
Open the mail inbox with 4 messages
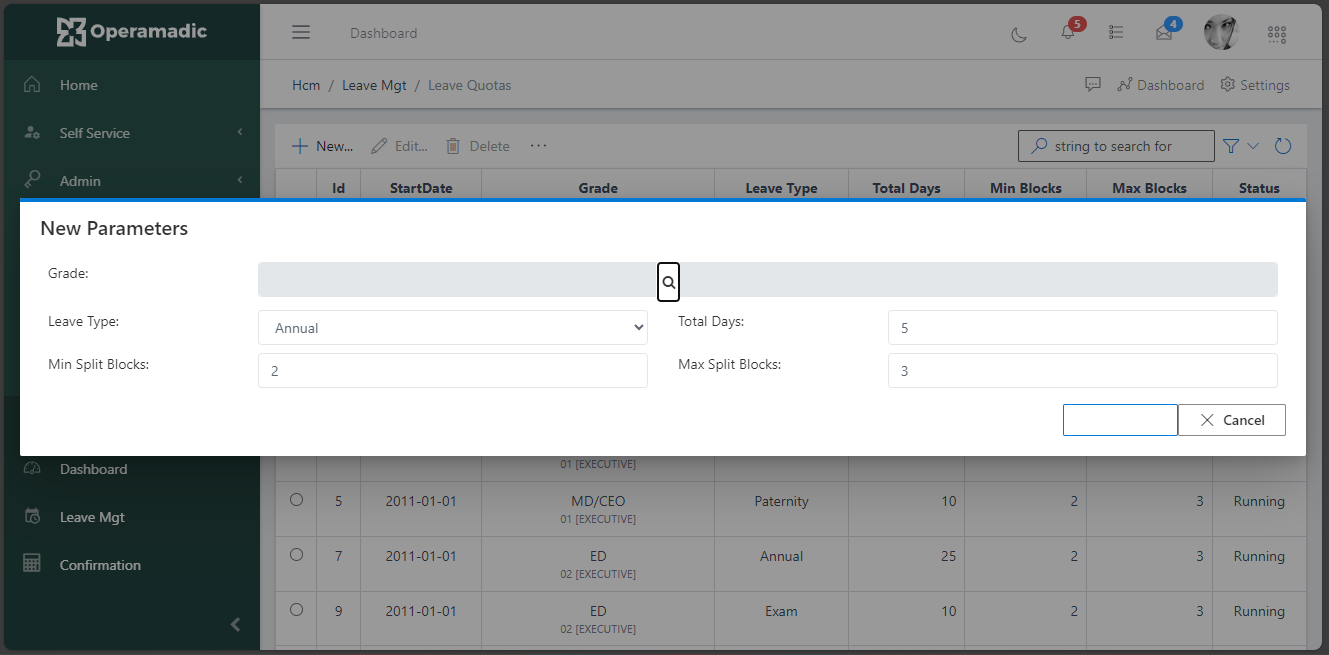point(1165,32)
